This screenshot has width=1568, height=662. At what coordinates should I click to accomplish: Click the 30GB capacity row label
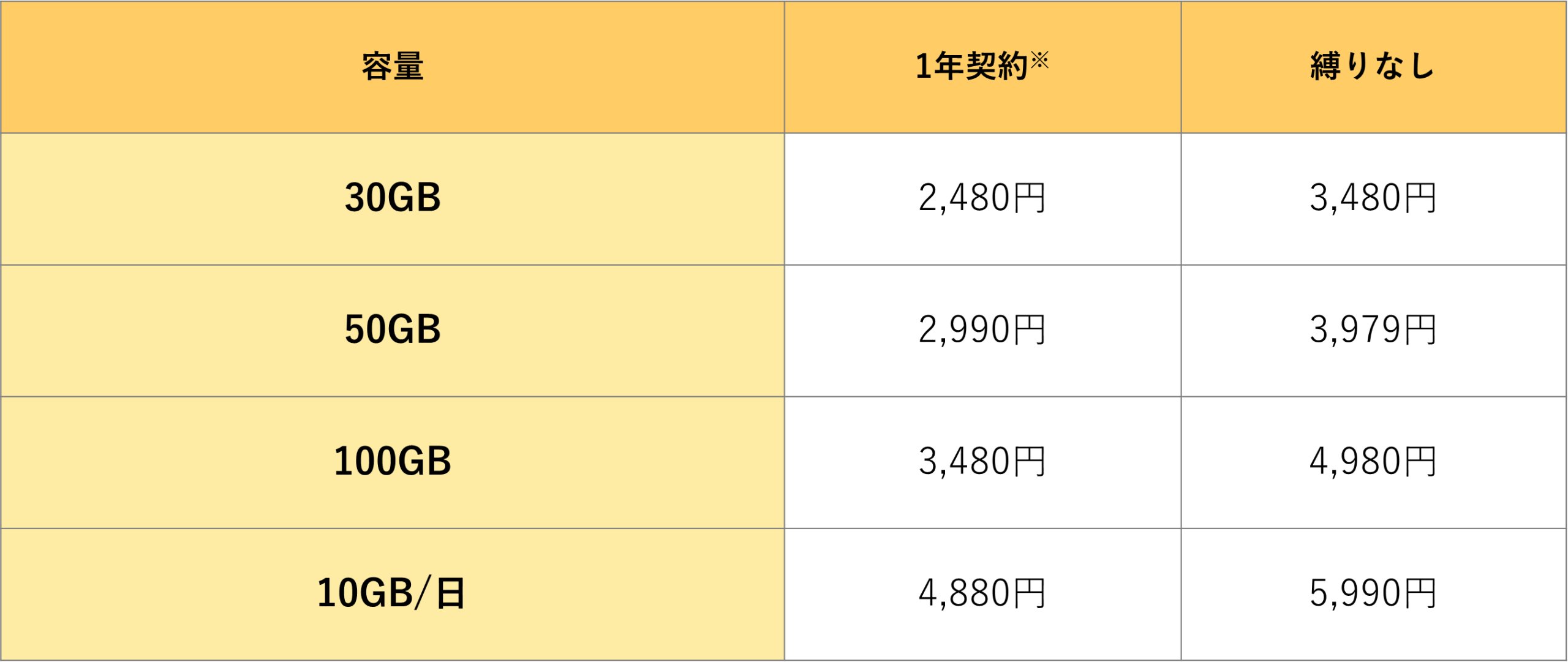point(393,198)
